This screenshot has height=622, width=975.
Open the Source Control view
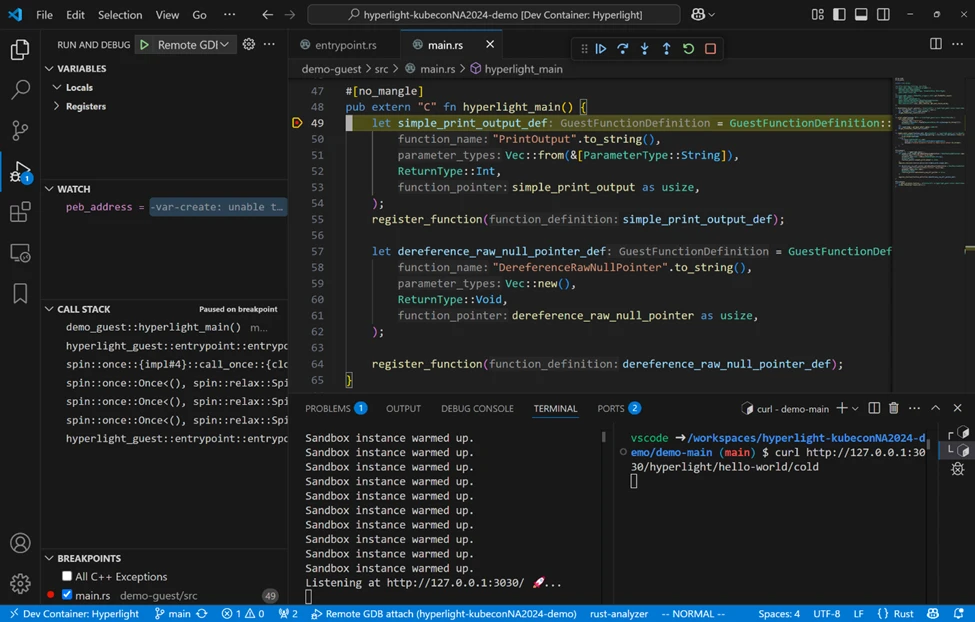pyautogui.click(x=20, y=130)
